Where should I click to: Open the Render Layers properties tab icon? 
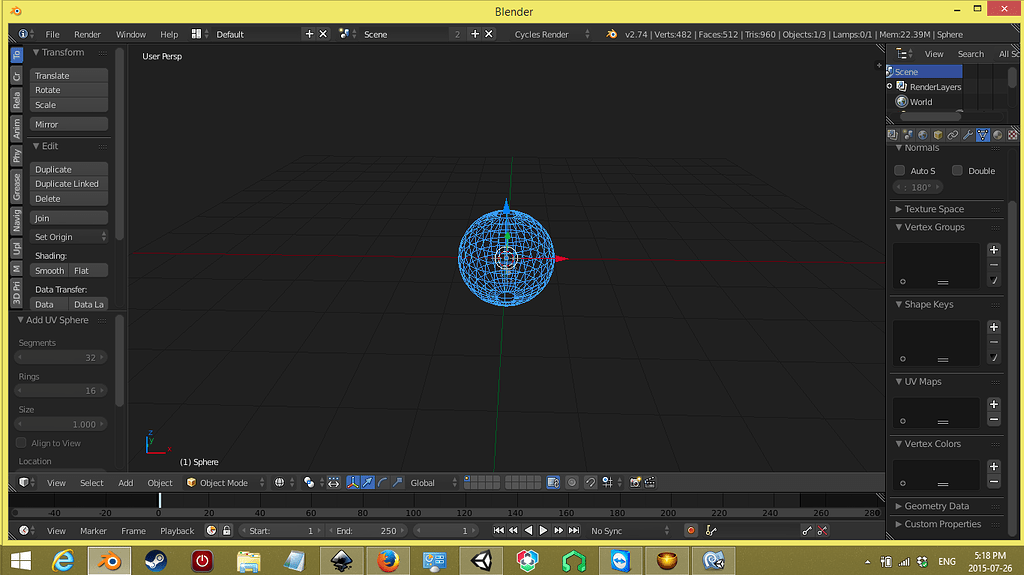(x=893, y=135)
